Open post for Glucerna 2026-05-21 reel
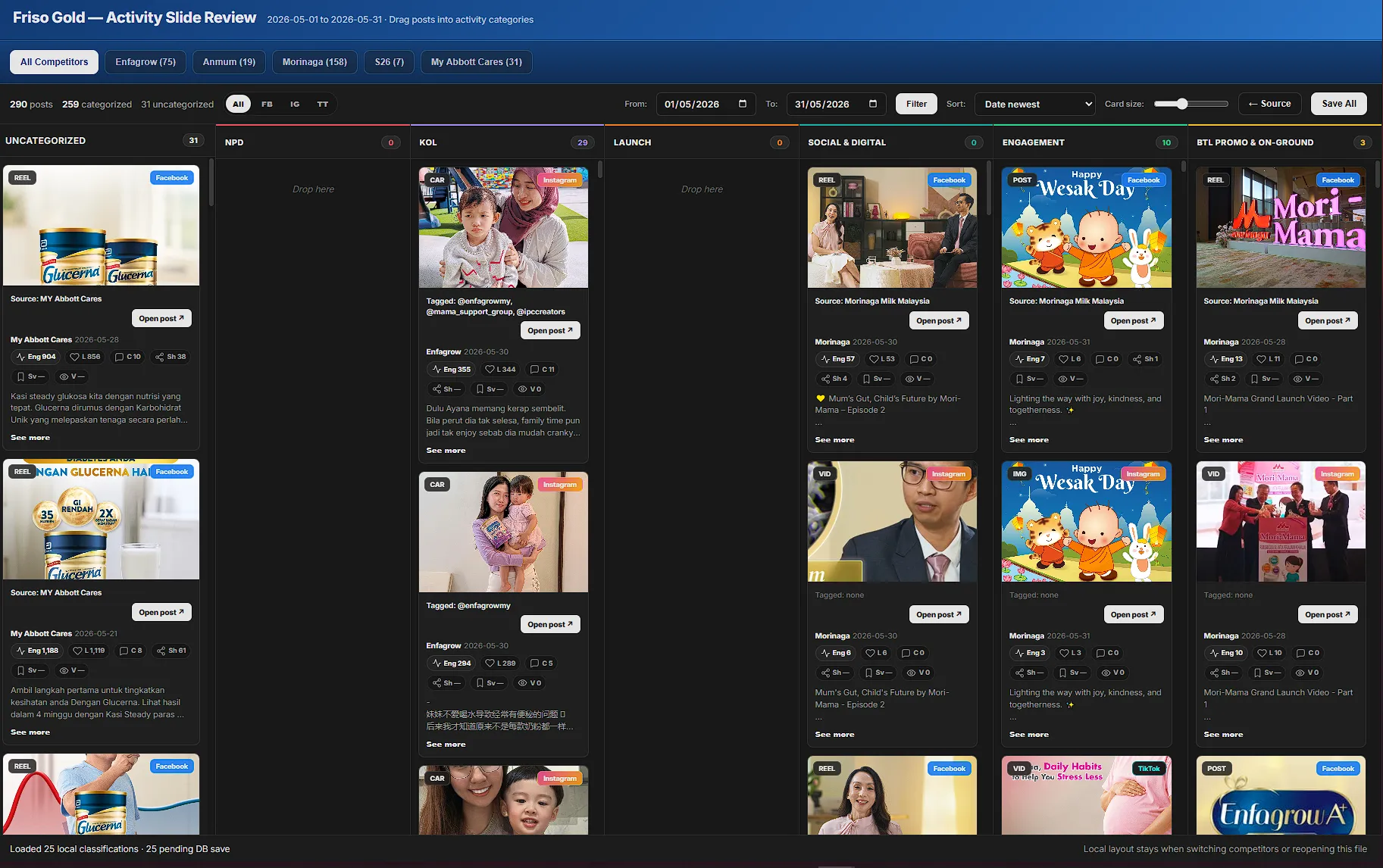This screenshot has width=1383, height=868. point(161,613)
